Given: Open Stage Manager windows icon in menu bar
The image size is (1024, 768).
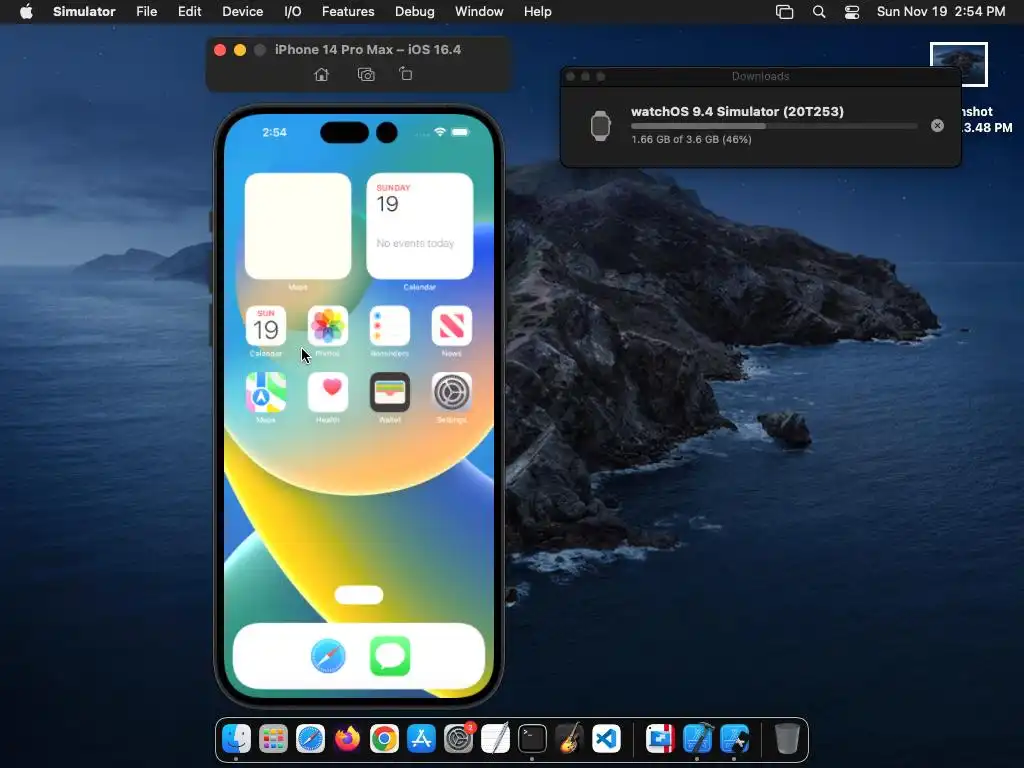Looking at the screenshot, I should pyautogui.click(x=784, y=12).
